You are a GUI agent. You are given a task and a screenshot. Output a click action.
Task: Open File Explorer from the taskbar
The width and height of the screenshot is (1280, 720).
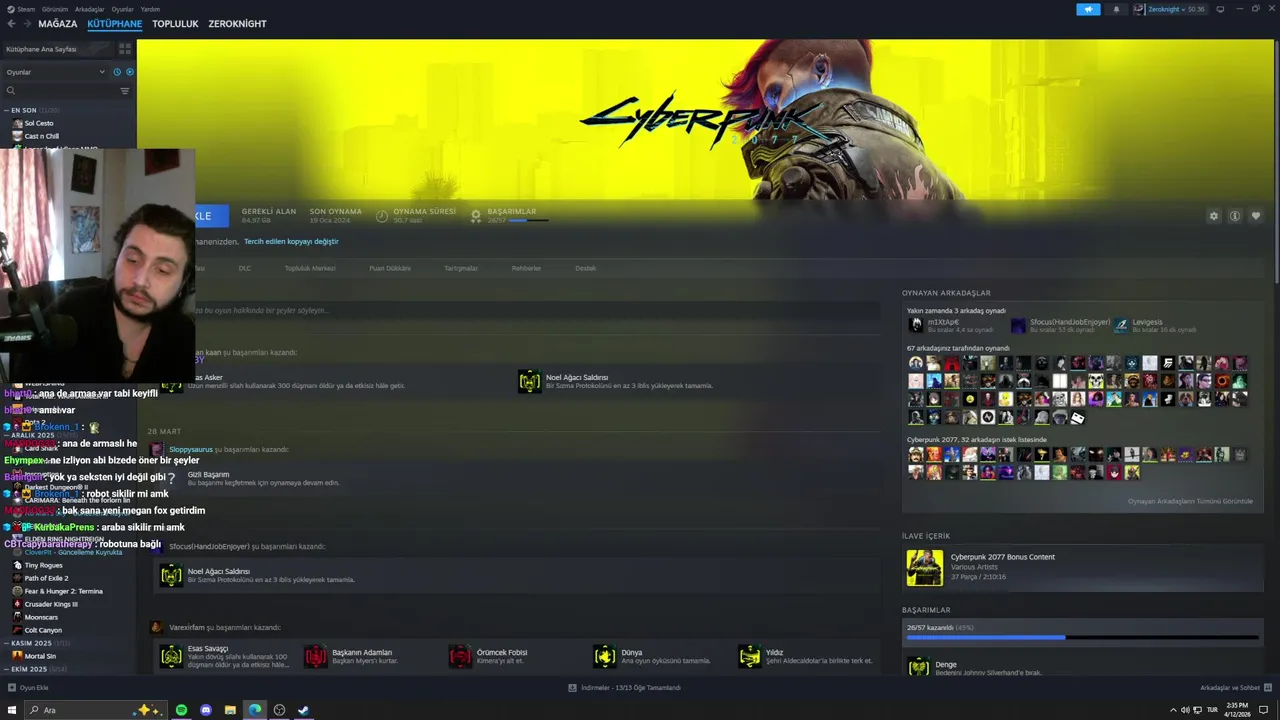click(230, 710)
